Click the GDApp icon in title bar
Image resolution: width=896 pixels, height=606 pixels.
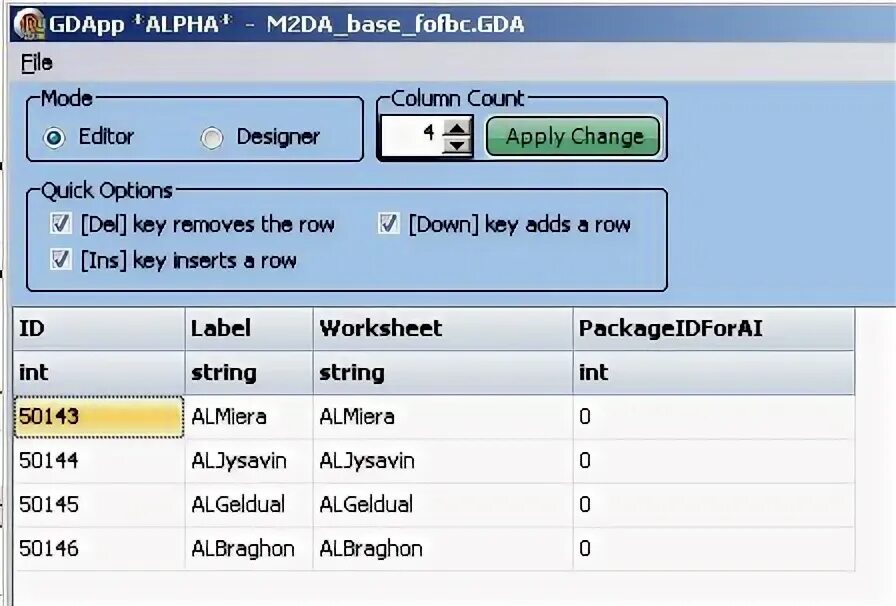[x=30, y=22]
